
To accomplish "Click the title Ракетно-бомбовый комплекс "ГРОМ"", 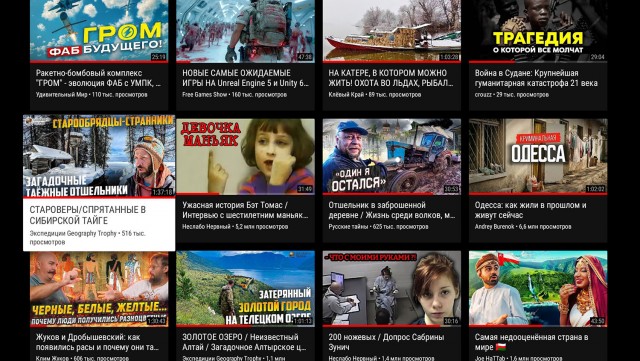I will pos(98,78).
